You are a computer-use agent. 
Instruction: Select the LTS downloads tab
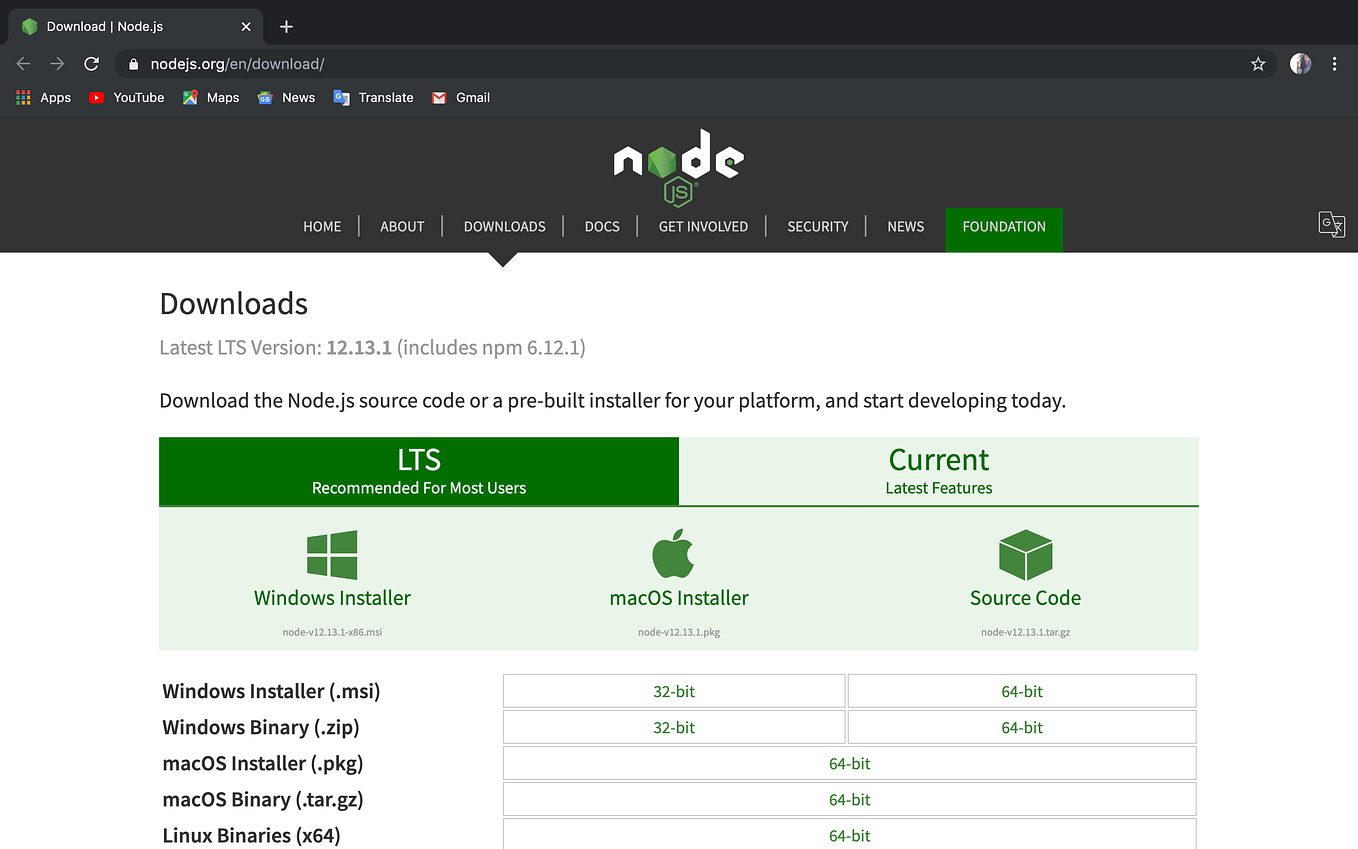point(418,471)
